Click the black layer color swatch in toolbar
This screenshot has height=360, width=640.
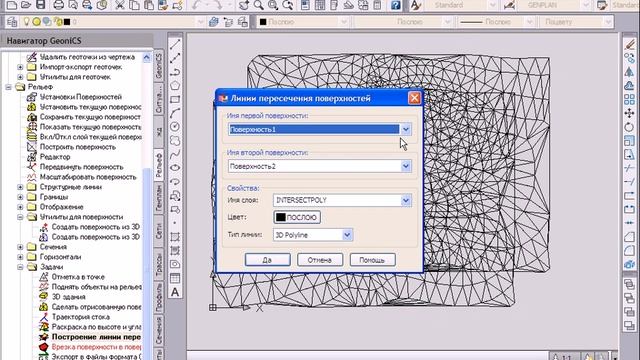67,22
